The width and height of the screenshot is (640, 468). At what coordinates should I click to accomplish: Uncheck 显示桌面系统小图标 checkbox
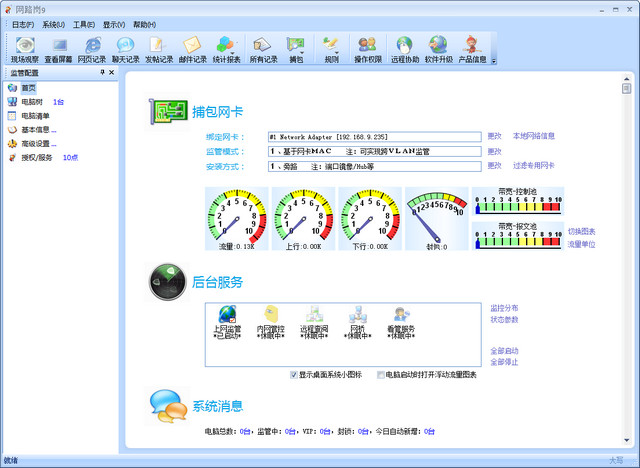click(294, 375)
